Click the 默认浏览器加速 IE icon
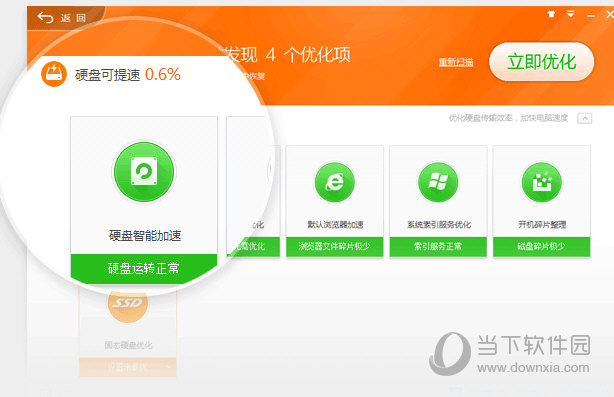Image resolution: width=614 pixels, height=397 pixels. point(335,182)
